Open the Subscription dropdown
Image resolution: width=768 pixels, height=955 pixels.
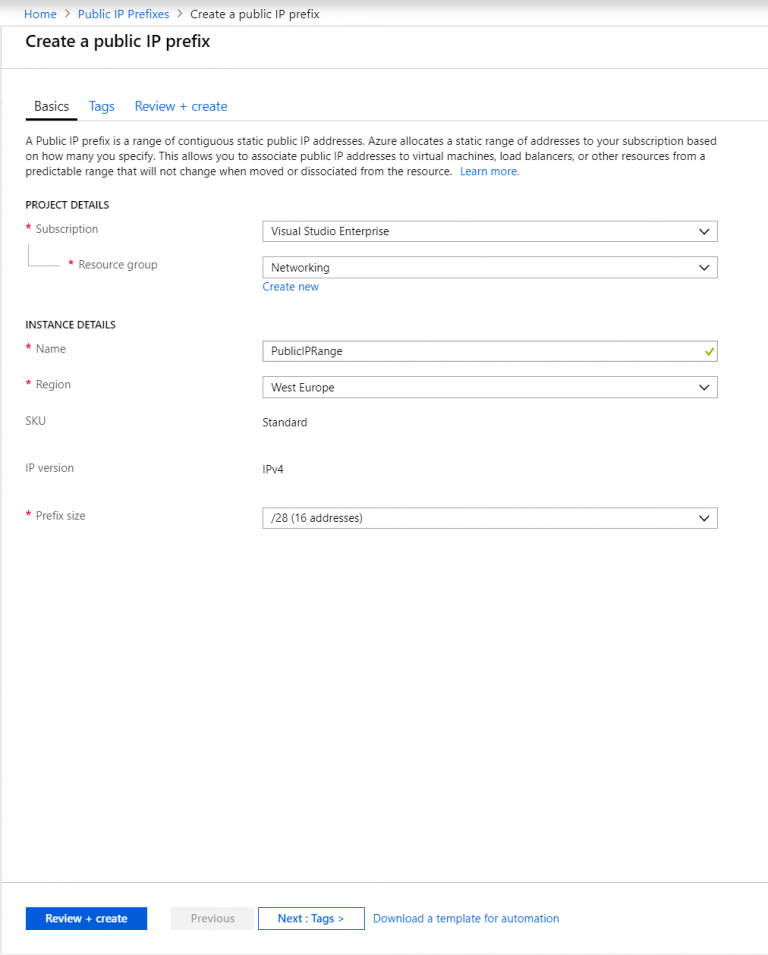[x=489, y=231]
